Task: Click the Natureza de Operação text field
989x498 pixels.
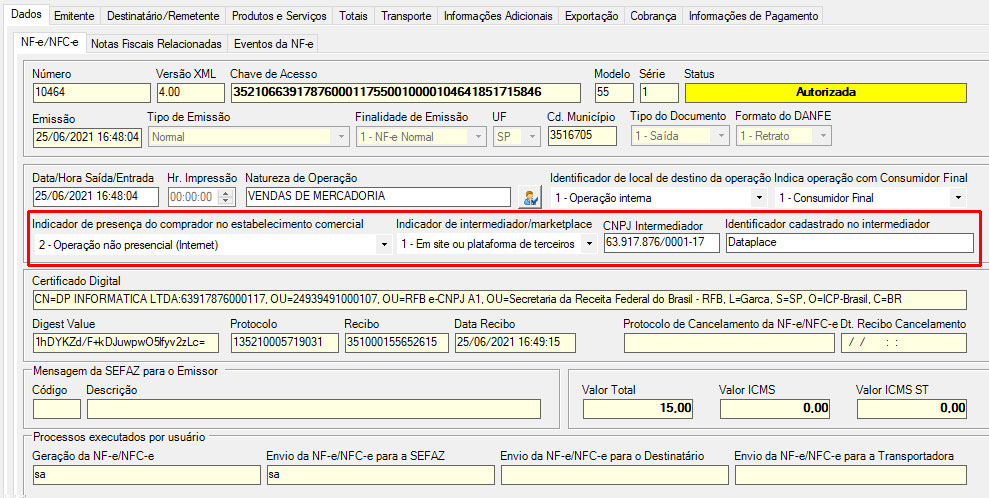Action: point(377,197)
